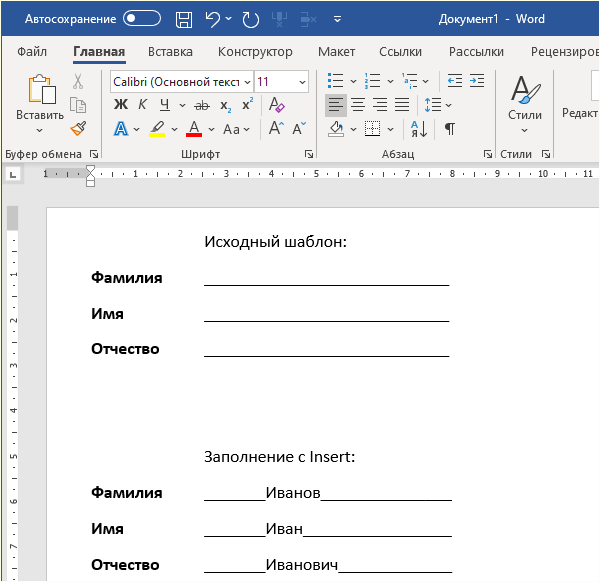Viewport: 600px width, 582px height.
Task: Click the Save floppy disk icon
Action: [x=184, y=19]
